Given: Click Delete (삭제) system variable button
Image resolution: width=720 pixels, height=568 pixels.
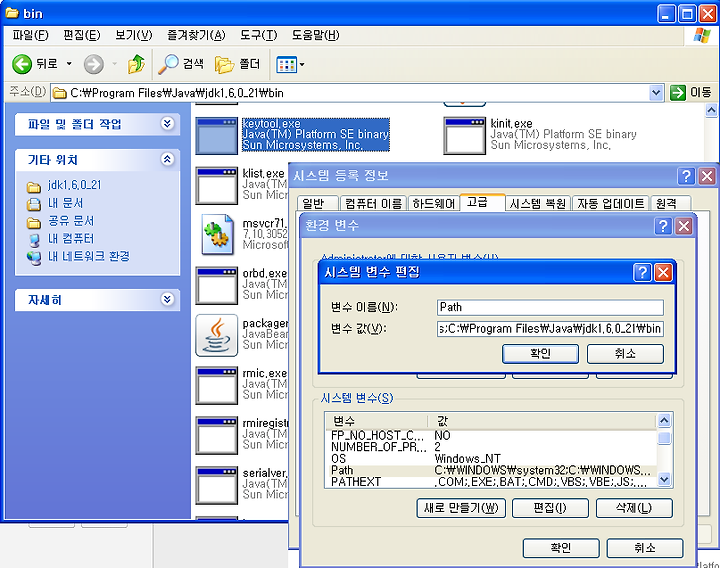Looking at the screenshot, I should click(x=634, y=508).
